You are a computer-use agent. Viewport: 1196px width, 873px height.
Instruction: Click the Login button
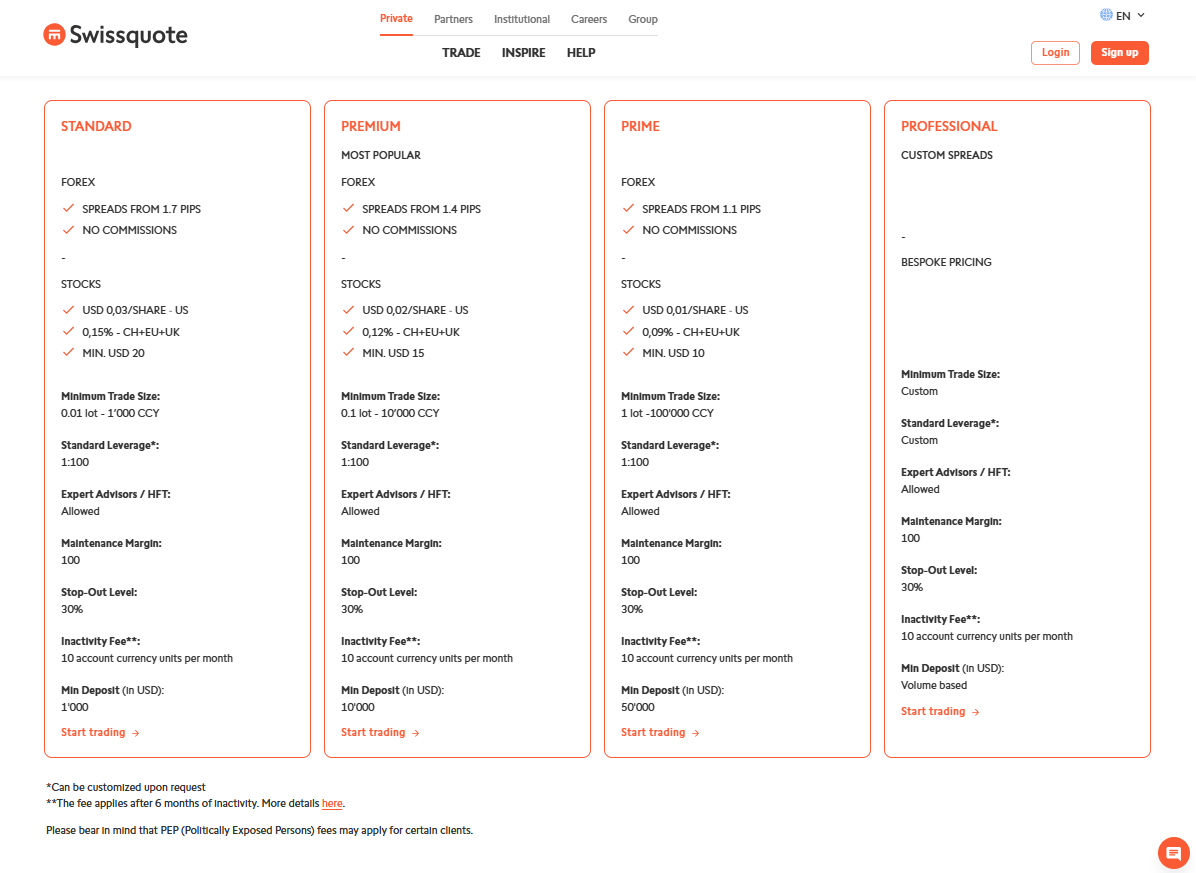1055,52
